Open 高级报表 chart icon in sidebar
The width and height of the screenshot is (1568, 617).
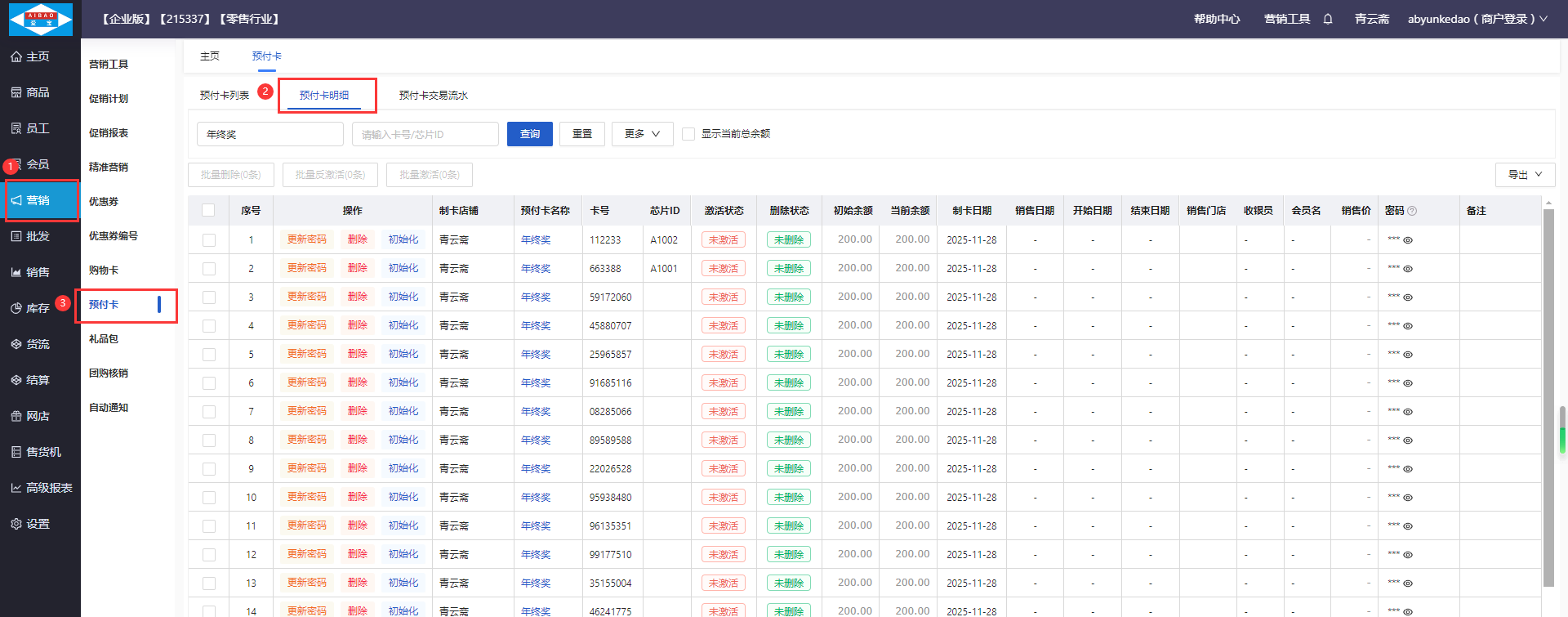(16, 488)
